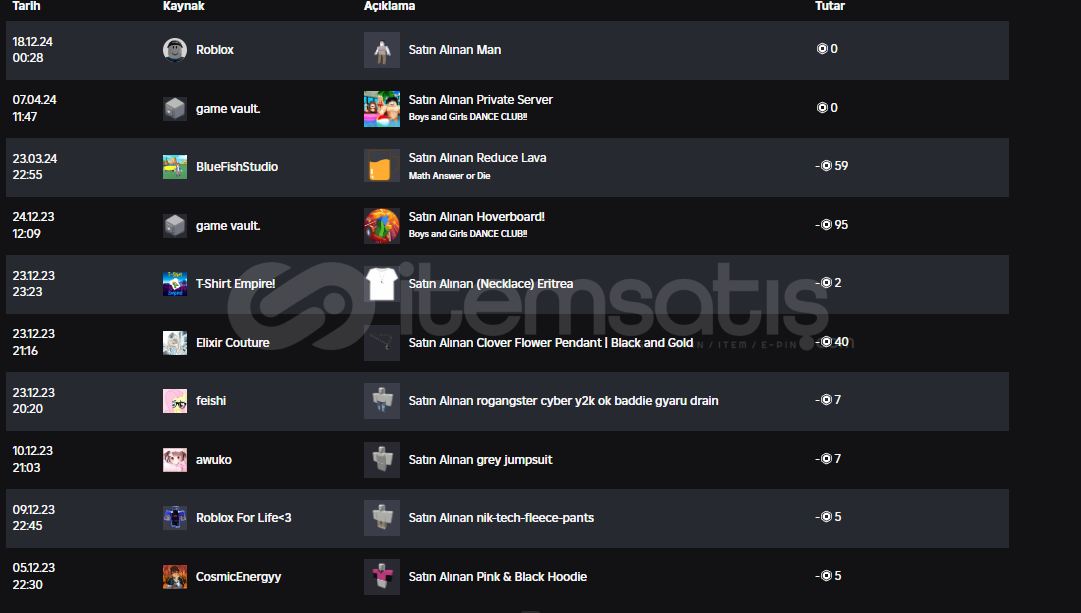1081x613 pixels.
Task: Open Math Answer or Die game link
Action: (x=449, y=176)
